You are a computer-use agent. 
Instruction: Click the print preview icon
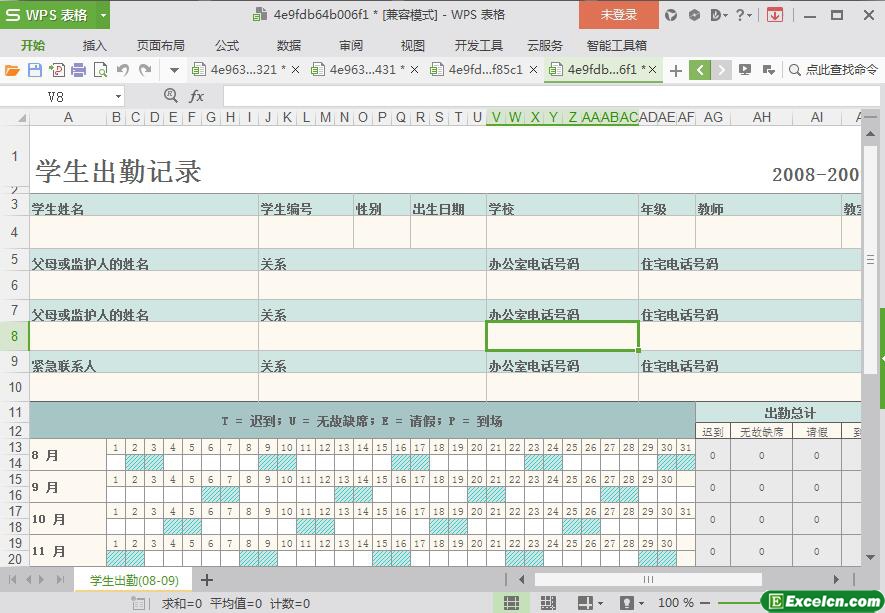(x=100, y=70)
